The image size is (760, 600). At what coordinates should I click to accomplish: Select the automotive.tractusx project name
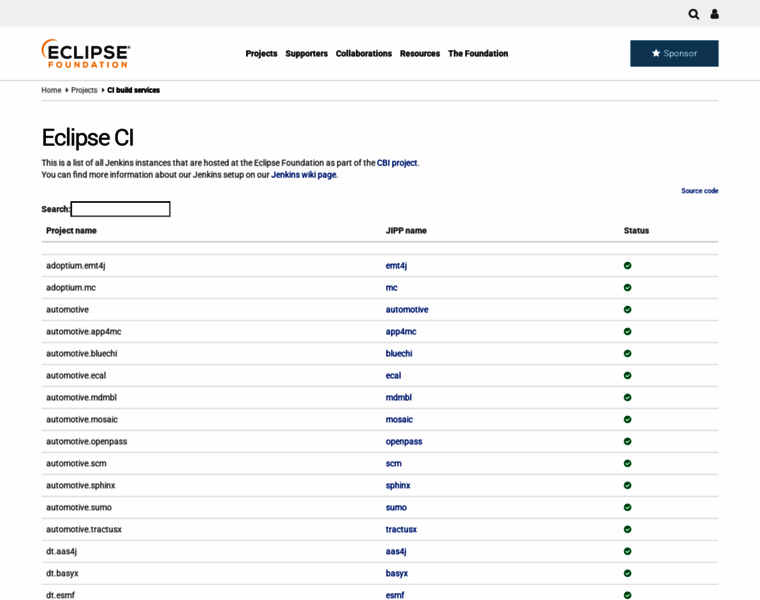point(83,529)
